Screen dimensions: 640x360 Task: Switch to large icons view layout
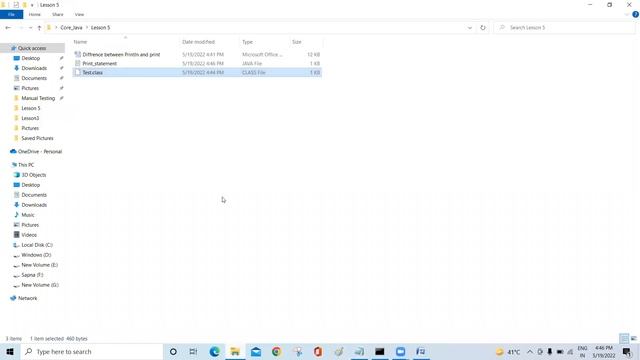point(634,338)
